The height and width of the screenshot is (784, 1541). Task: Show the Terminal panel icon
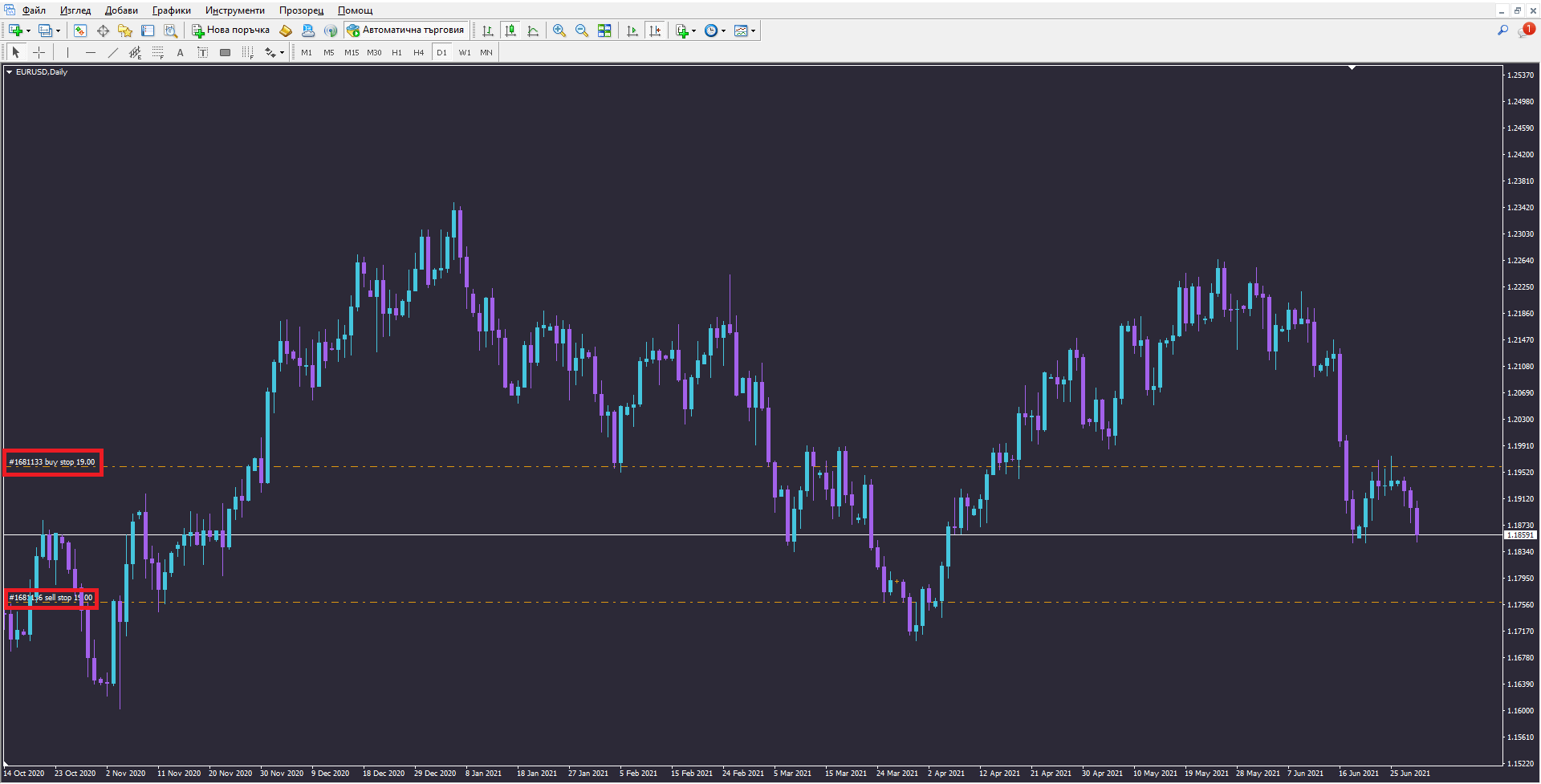point(148,30)
